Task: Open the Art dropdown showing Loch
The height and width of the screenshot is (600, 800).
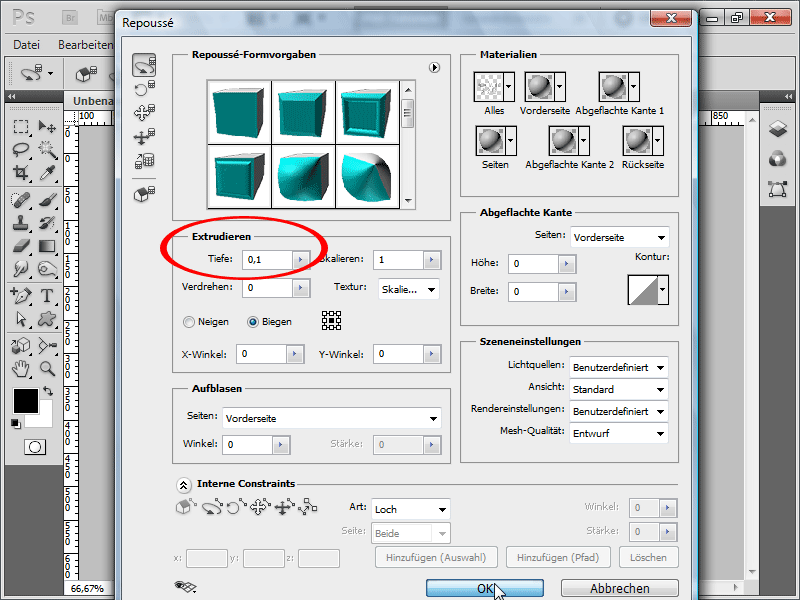Action: pos(411,509)
